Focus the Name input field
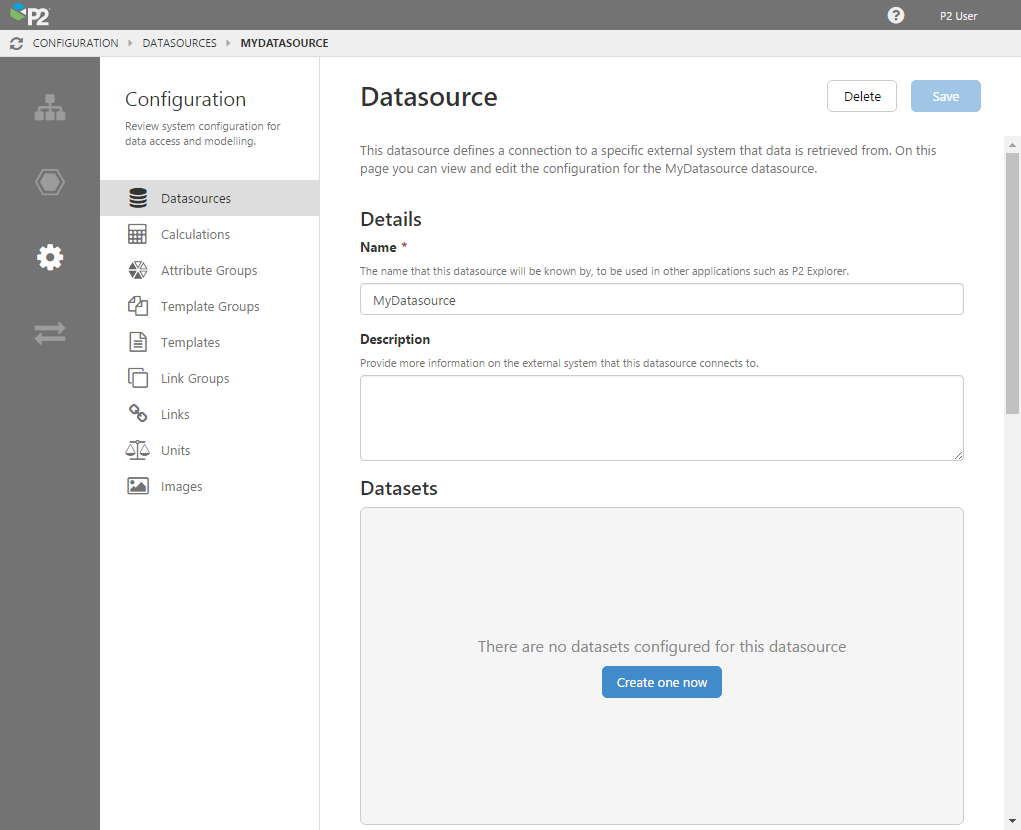This screenshot has width=1021, height=830. pyautogui.click(x=661, y=299)
